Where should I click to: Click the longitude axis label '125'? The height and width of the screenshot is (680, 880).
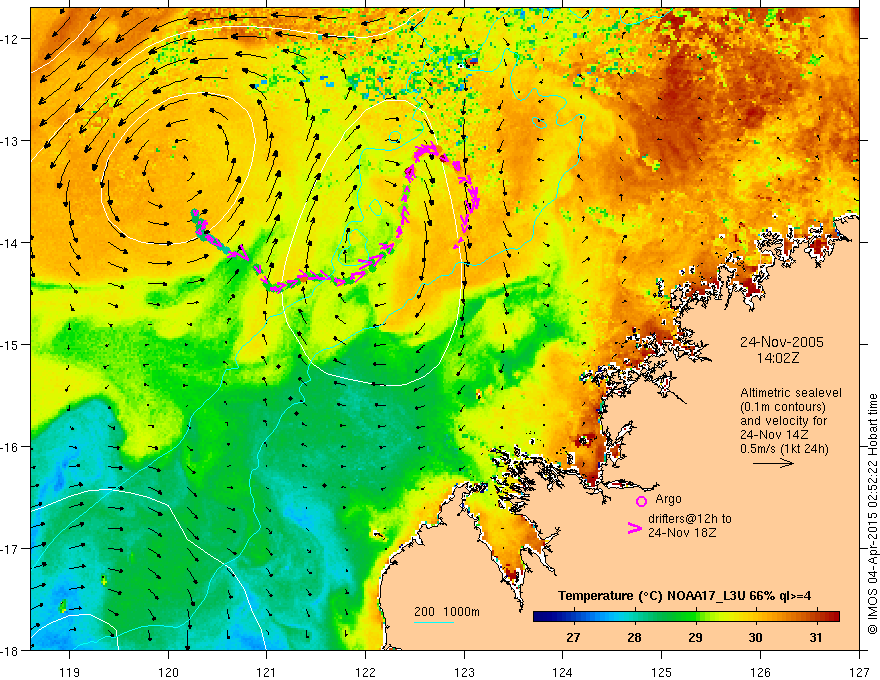pos(662,673)
